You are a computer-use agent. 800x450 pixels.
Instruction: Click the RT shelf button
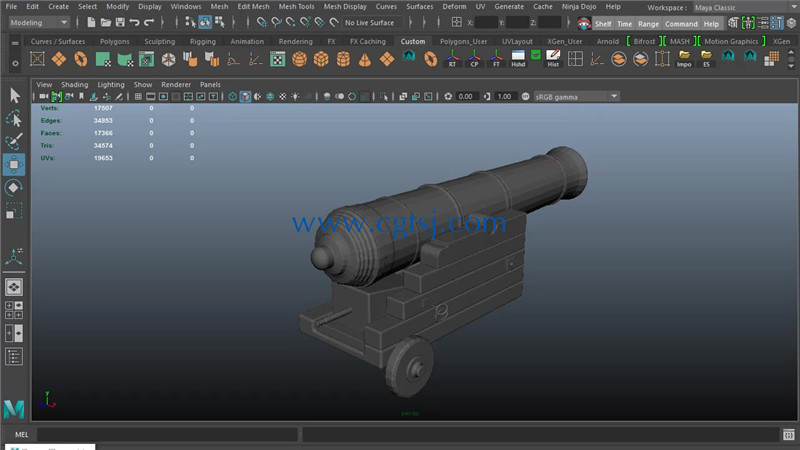[452, 59]
